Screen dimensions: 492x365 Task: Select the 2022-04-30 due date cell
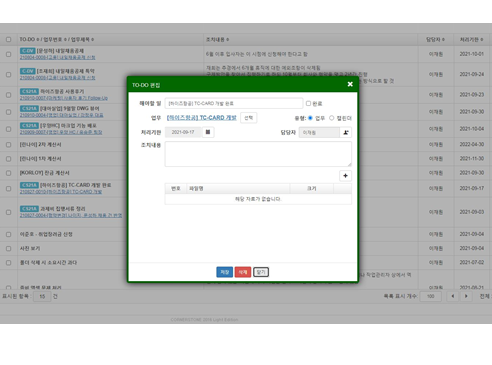point(472,145)
